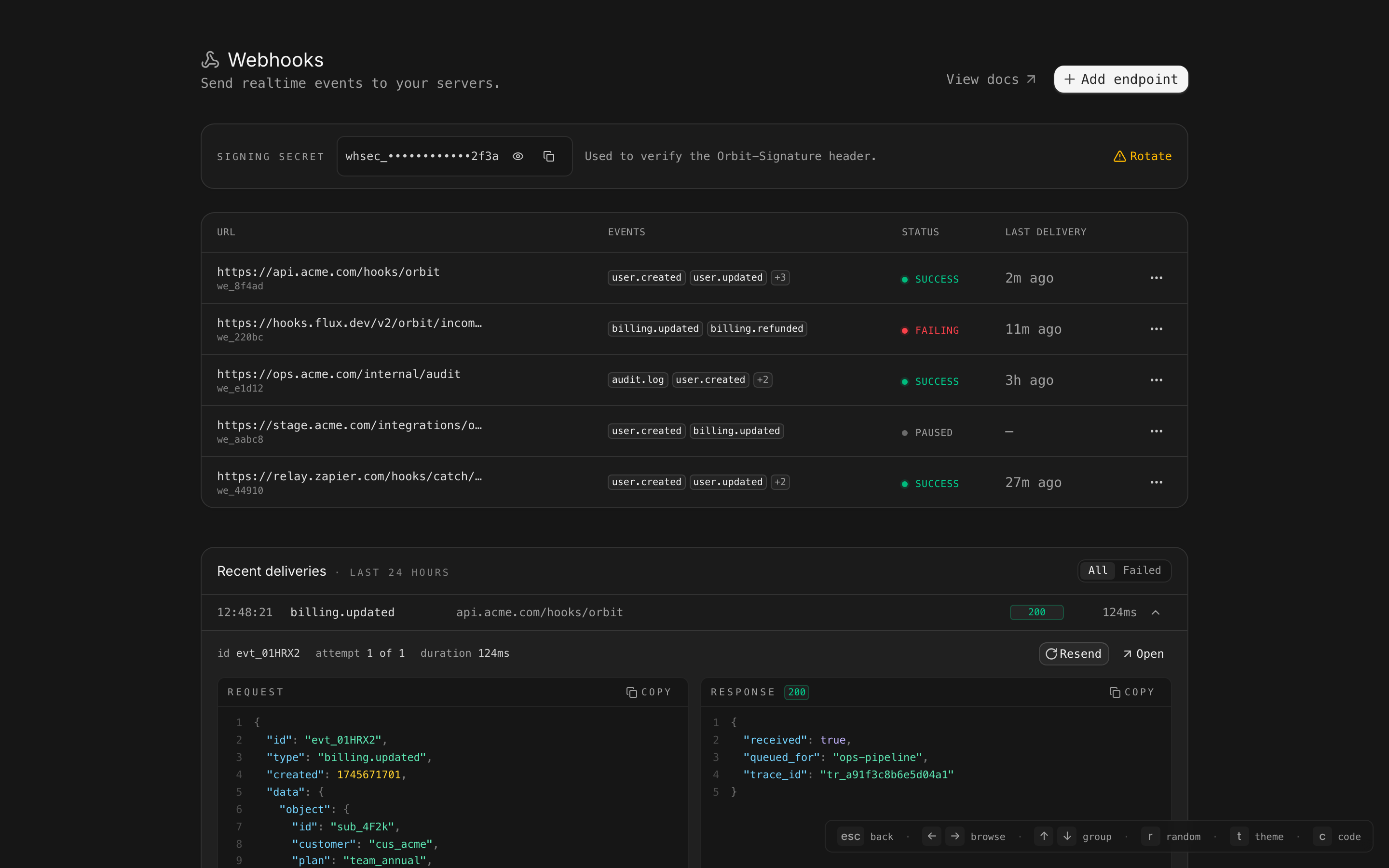Viewport: 1389px width, 868px height.
Task: Copy the signing secret value
Action: pyautogui.click(x=549, y=156)
